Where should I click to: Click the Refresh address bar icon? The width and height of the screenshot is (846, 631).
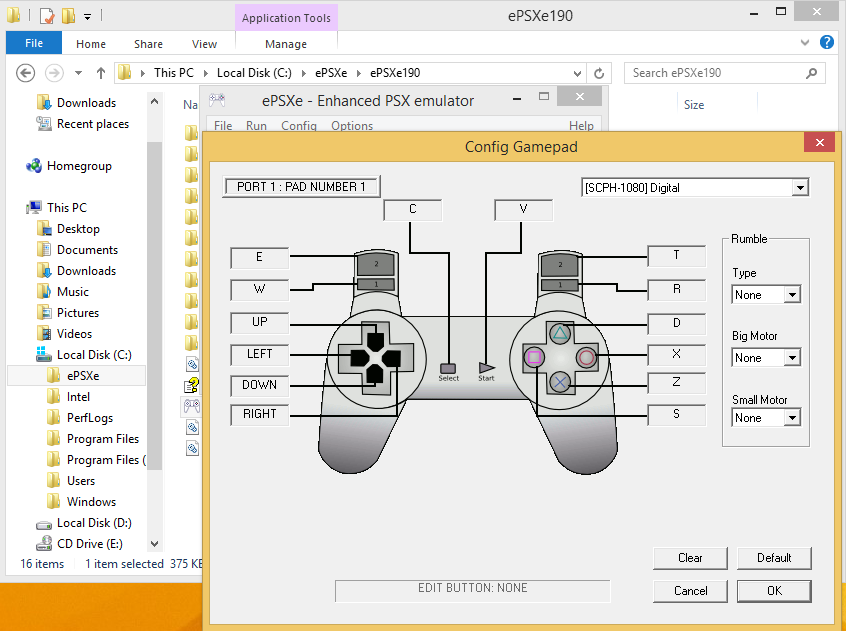click(x=599, y=73)
